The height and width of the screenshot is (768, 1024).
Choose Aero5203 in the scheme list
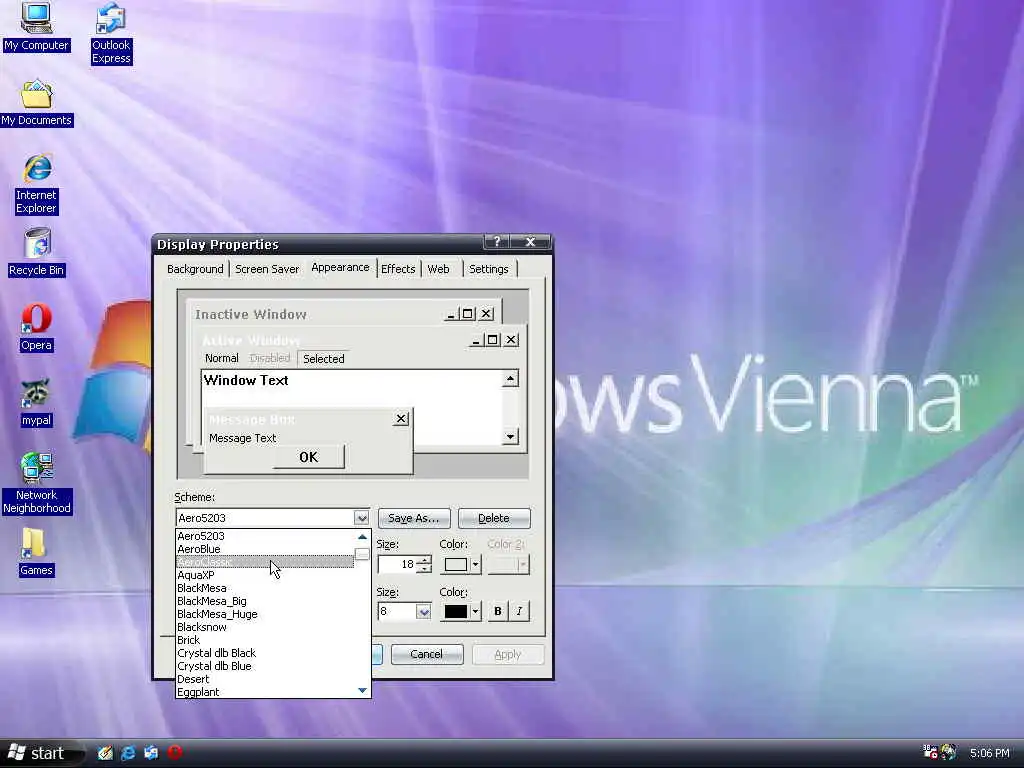[x=265, y=536]
